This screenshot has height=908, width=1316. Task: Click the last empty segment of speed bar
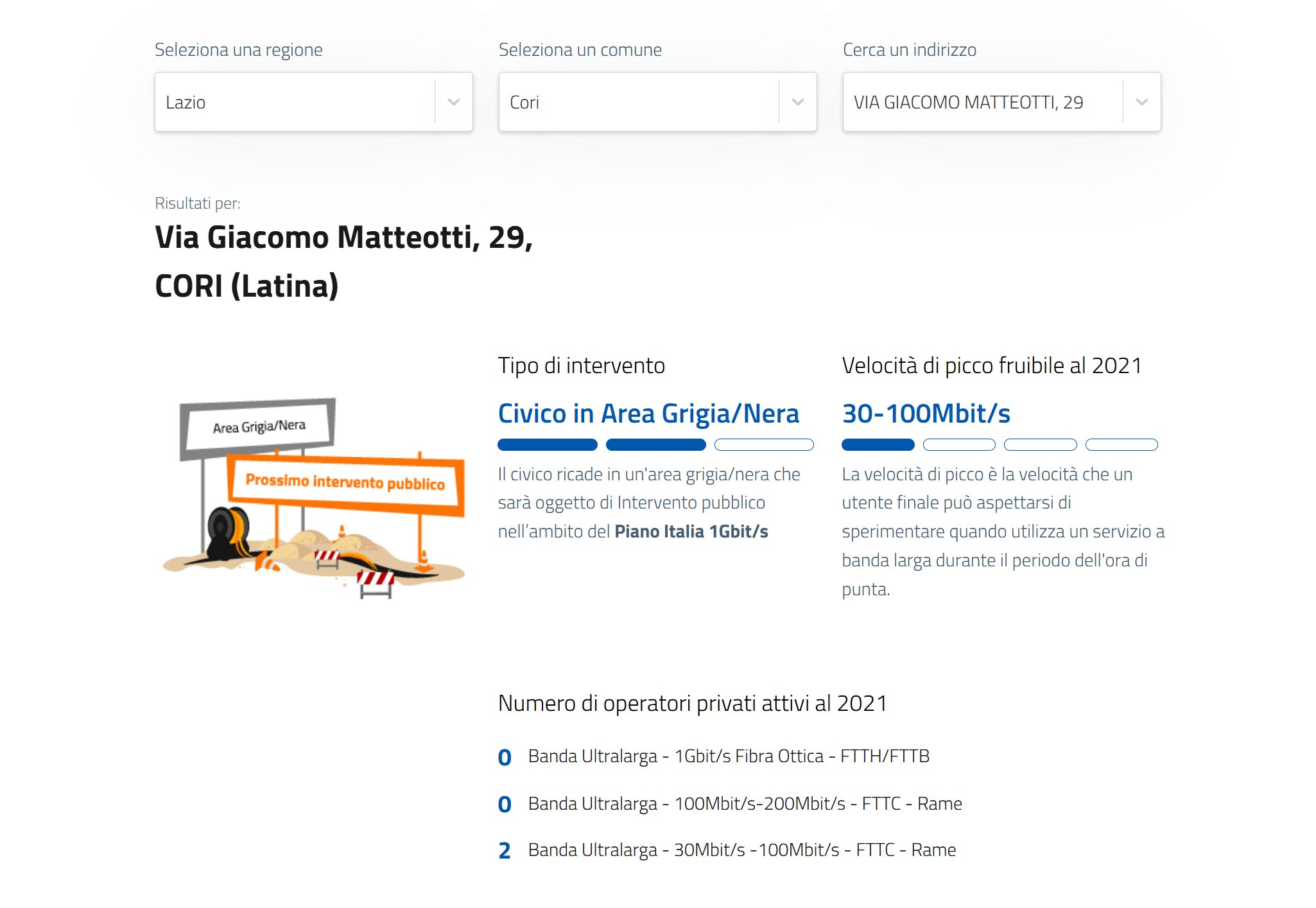click(x=1121, y=444)
